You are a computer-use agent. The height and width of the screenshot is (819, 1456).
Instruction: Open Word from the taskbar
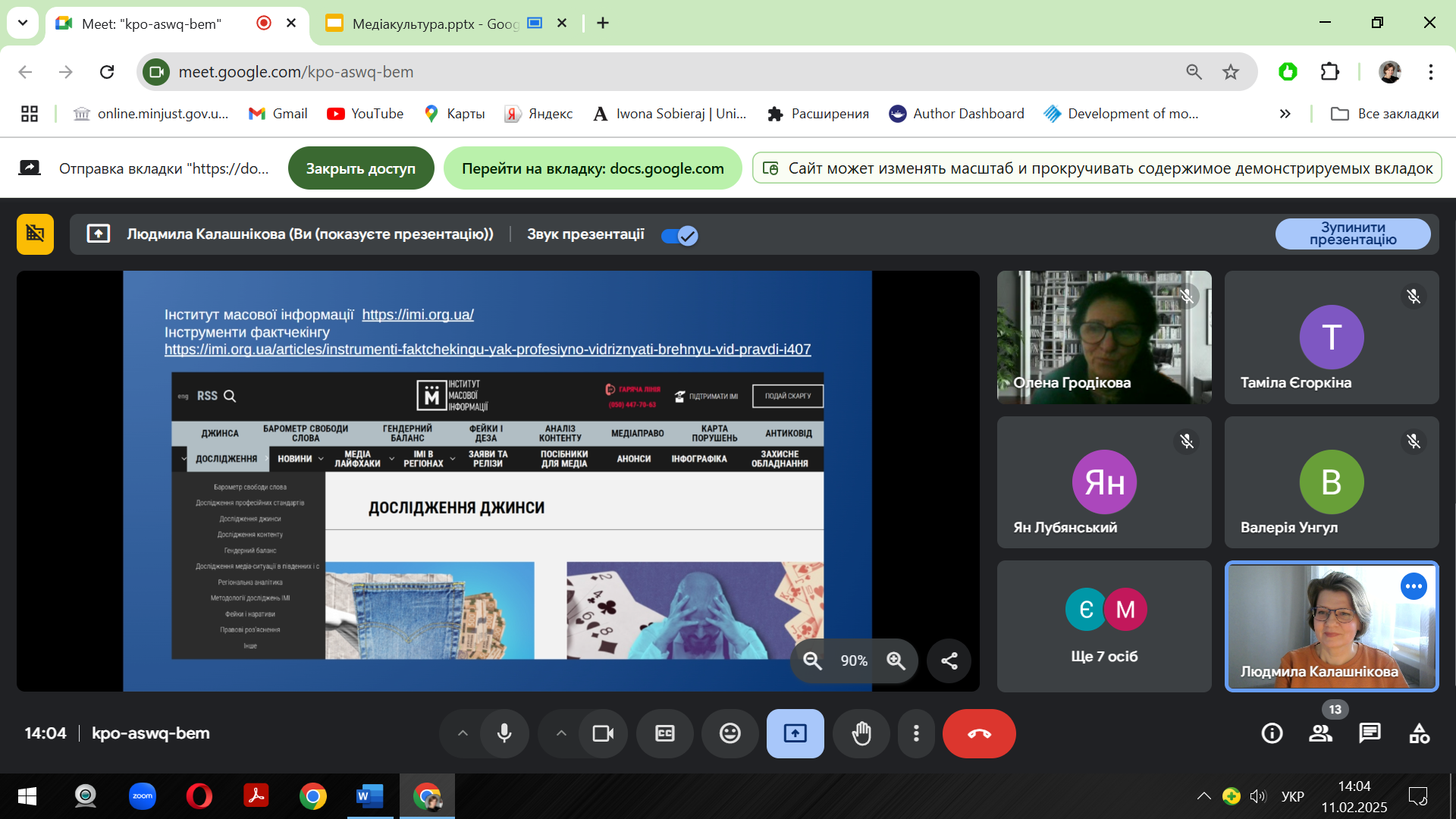click(x=370, y=796)
